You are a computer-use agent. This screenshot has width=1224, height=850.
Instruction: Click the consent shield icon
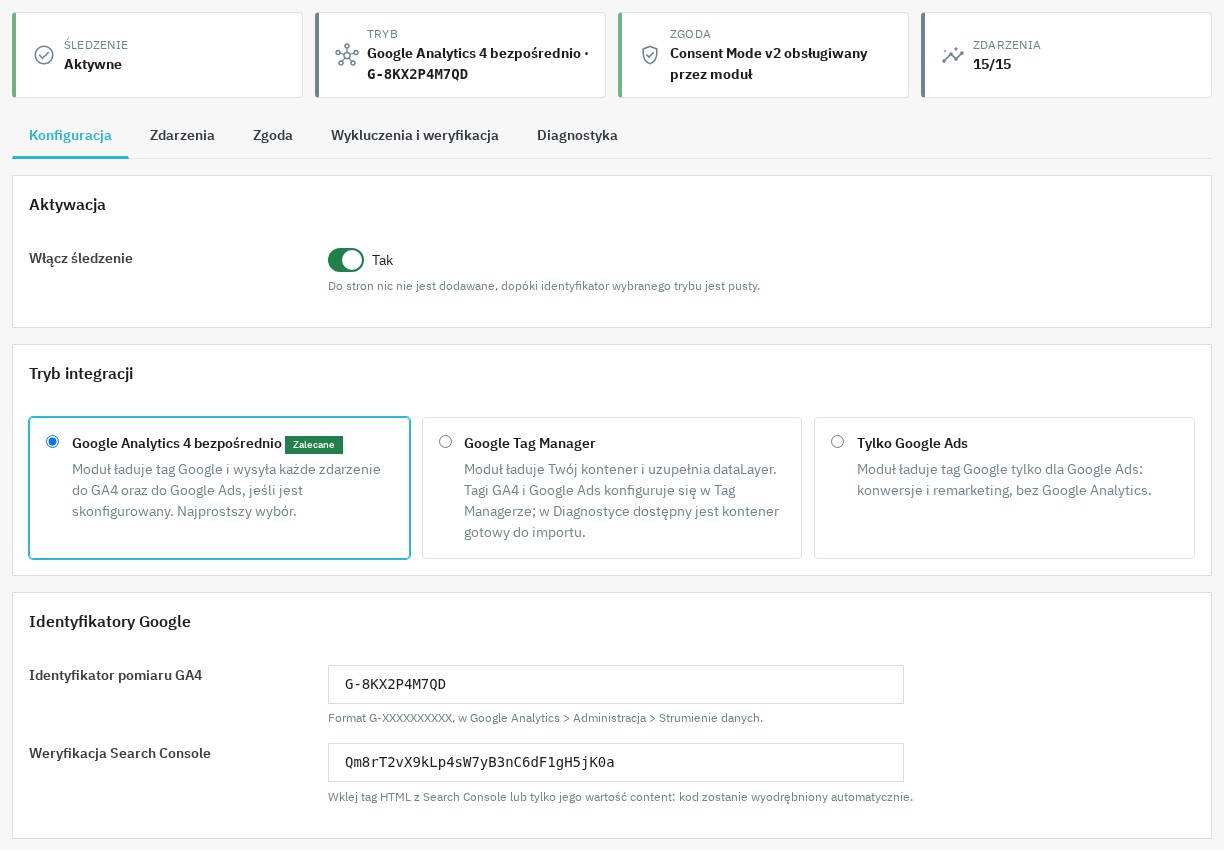point(650,55)
